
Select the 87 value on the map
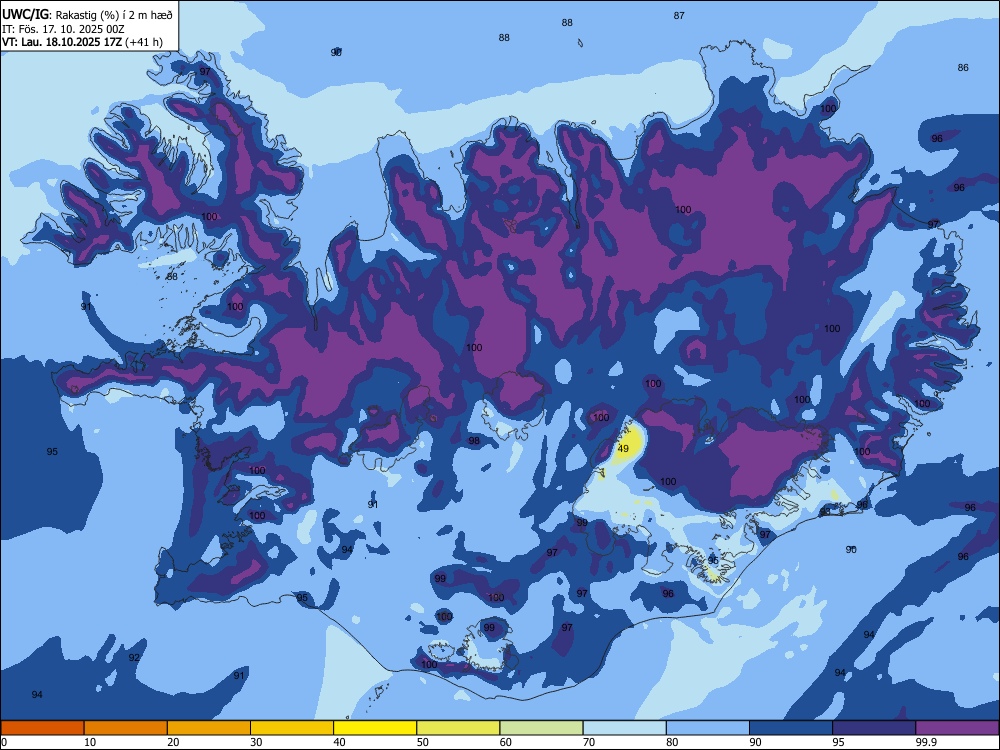(x=679, y=15)
